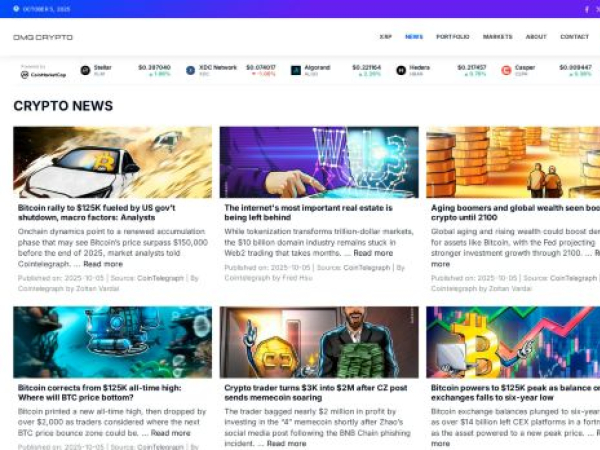Go to the CONTACT page
The image size is (600, 450).
(x=574, y=37)
